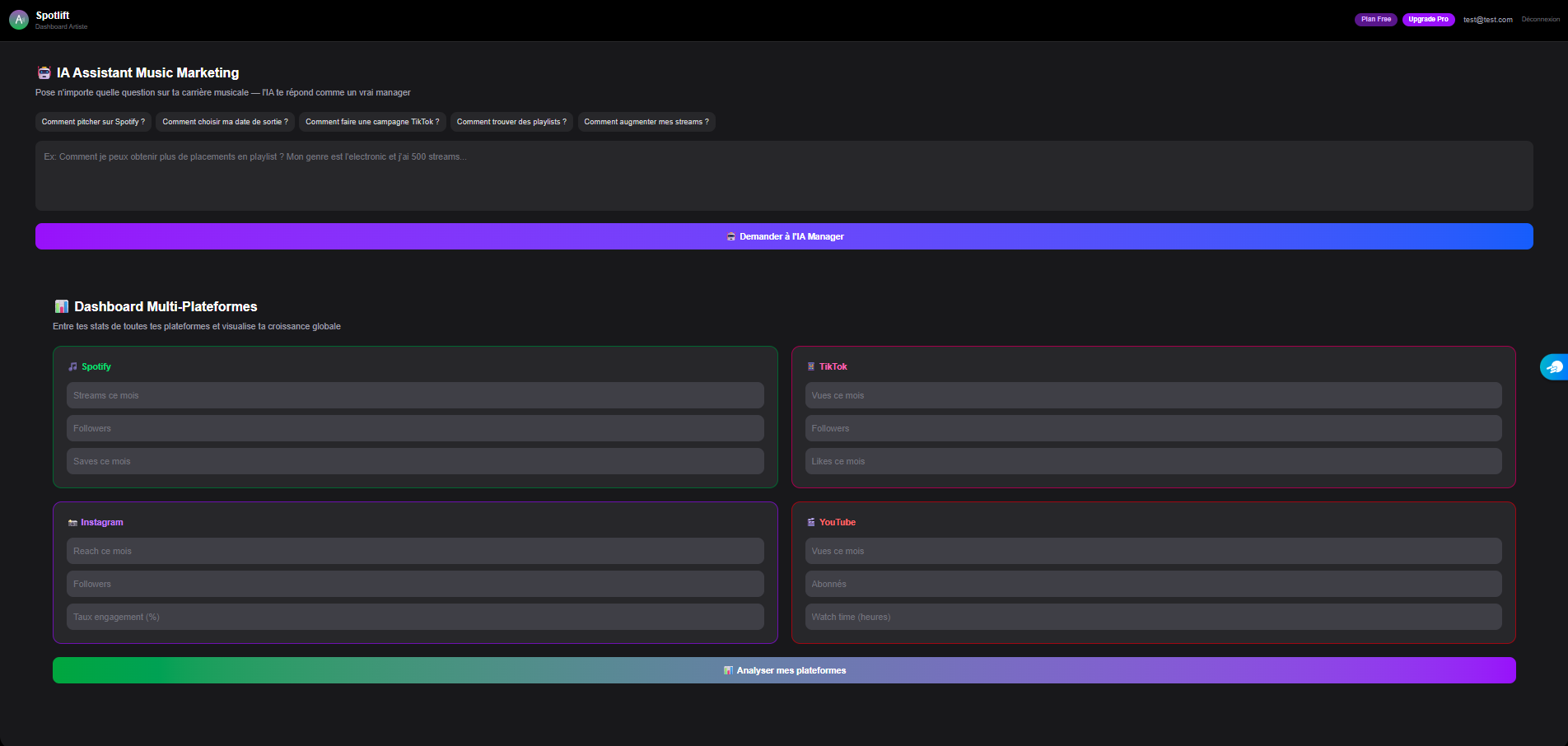
Task: Click the chart icon beside Dashboard Multi-Plateformes
Action: click(x=62, y=306)
